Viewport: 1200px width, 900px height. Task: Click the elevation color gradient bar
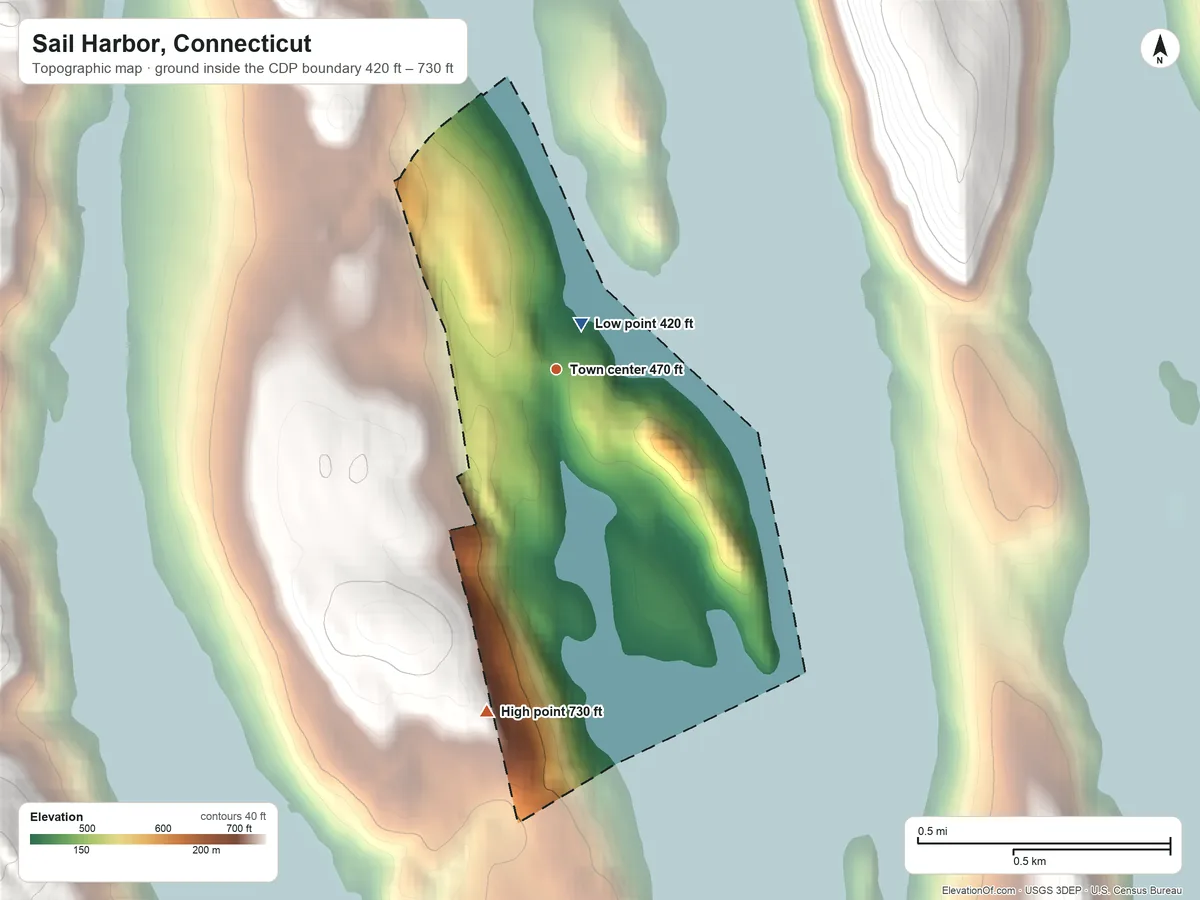click(x=148, y=840)
